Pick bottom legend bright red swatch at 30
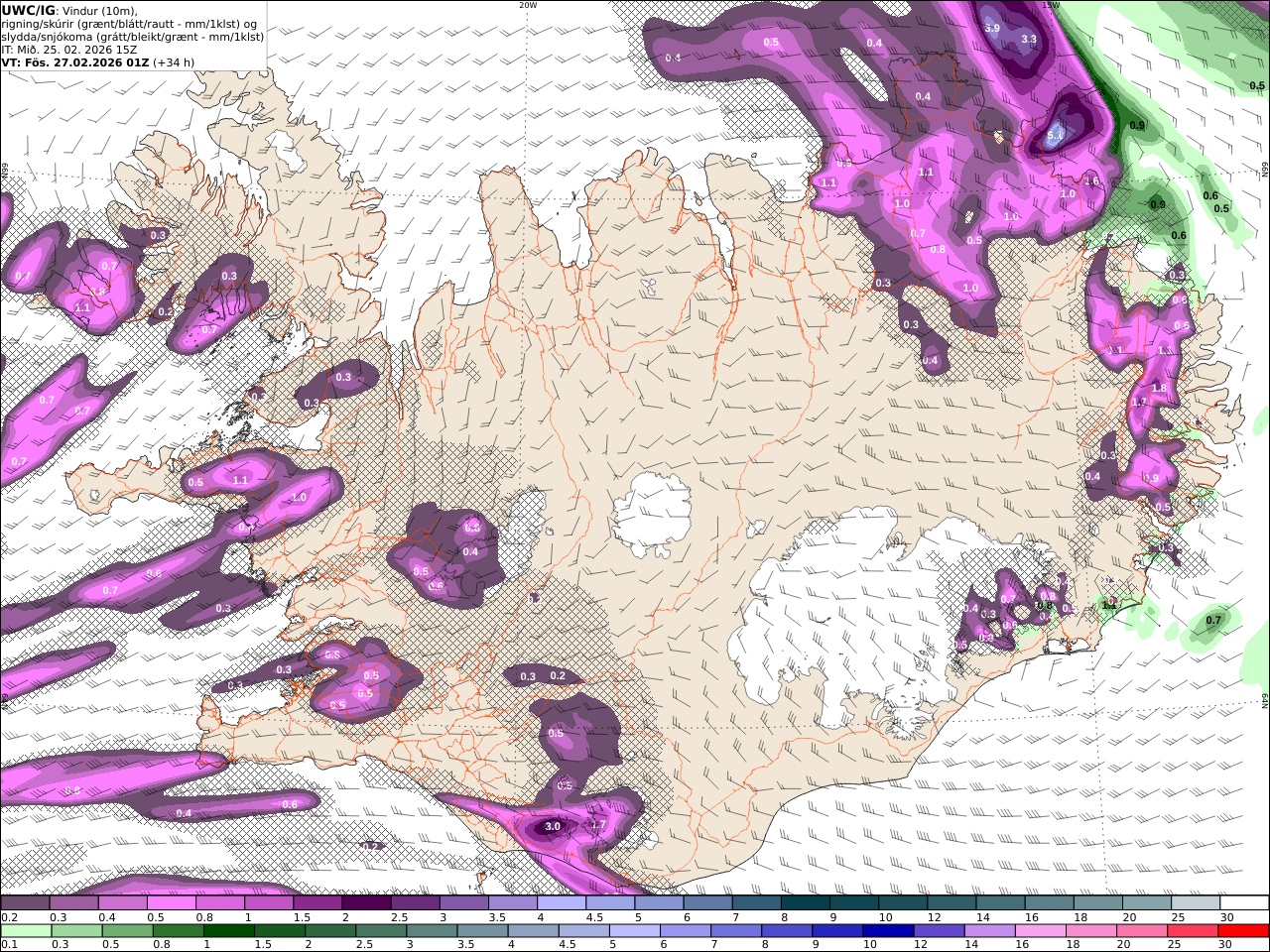 (1244, 930)
